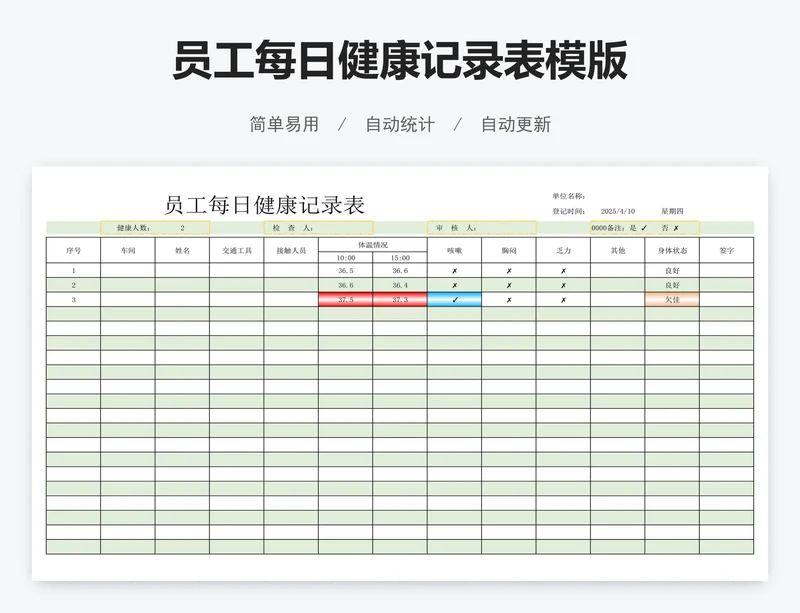The width and height of the screenshot is (800, 613).
Task: Select the sheet title 员工每日健康记录表
Action: pyautogui.click(x=264, y=205)
